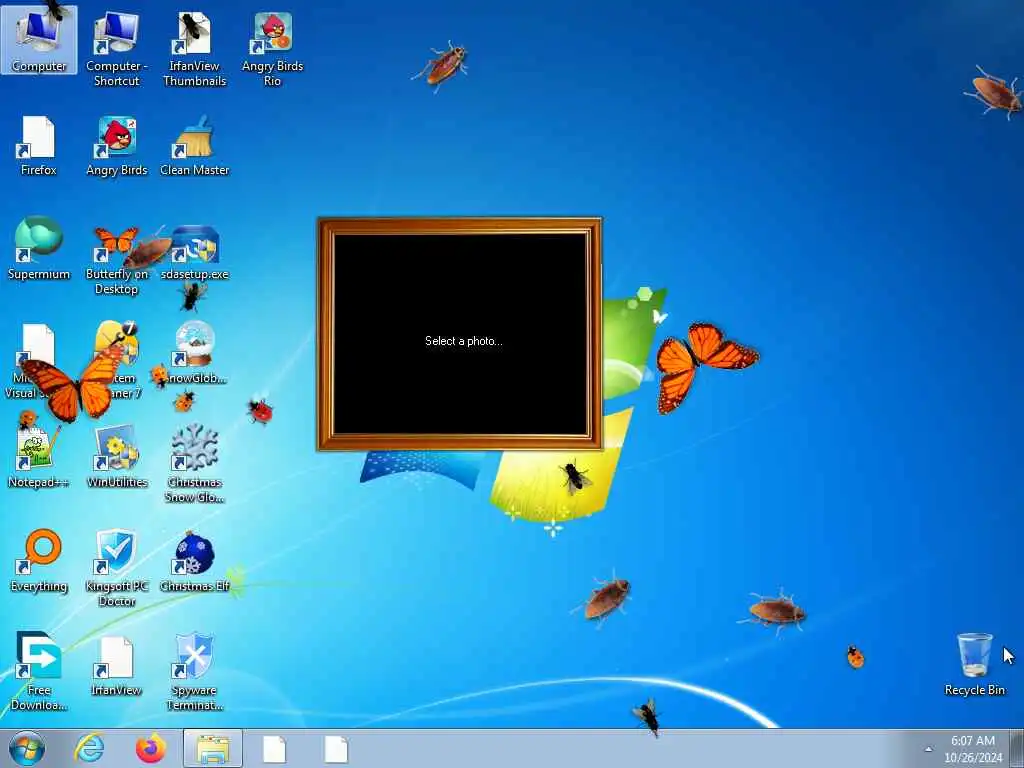Click the Christmas Elf ornament icon
Screen dimensions: 1024x768
(195, 560)
